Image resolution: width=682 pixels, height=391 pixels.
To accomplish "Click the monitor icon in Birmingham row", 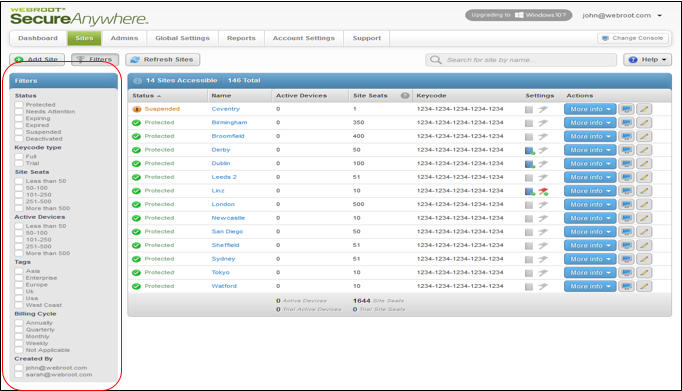I will [x=626, y=123].
